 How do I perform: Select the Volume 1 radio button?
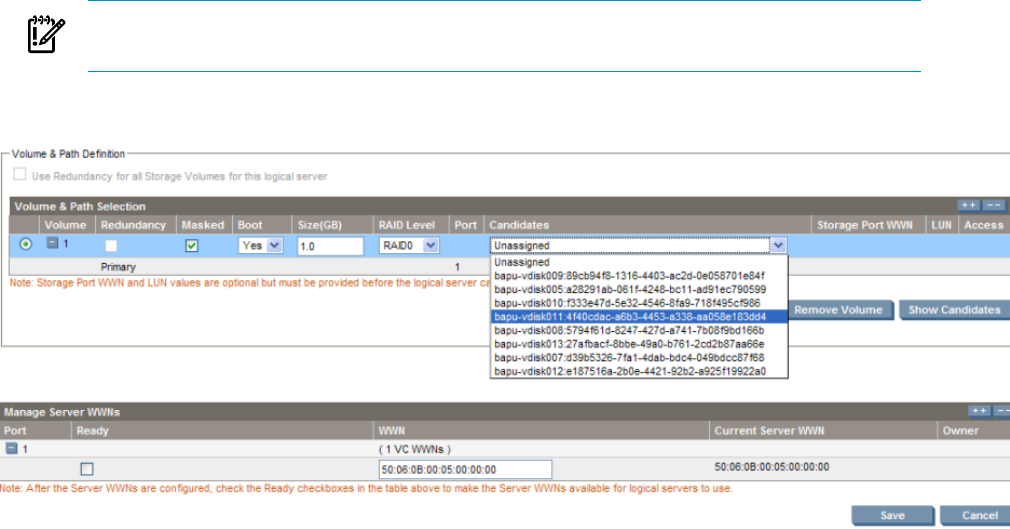[25, 245]
